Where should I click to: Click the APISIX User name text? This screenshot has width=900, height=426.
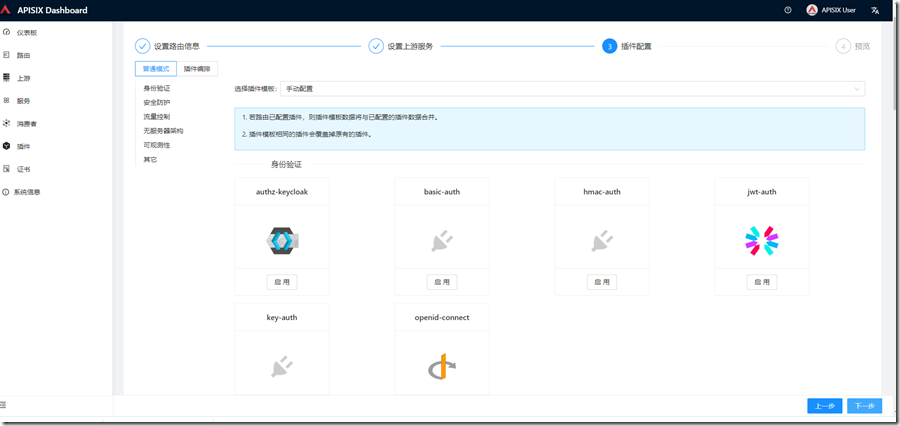pyautogui.click(x=839, y=10)
